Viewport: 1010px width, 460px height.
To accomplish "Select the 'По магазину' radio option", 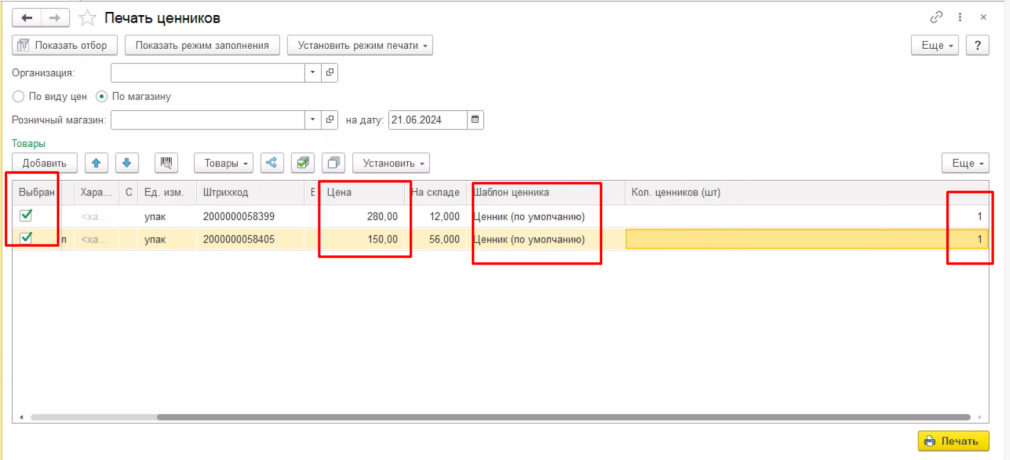I will [x=101, y=97].
